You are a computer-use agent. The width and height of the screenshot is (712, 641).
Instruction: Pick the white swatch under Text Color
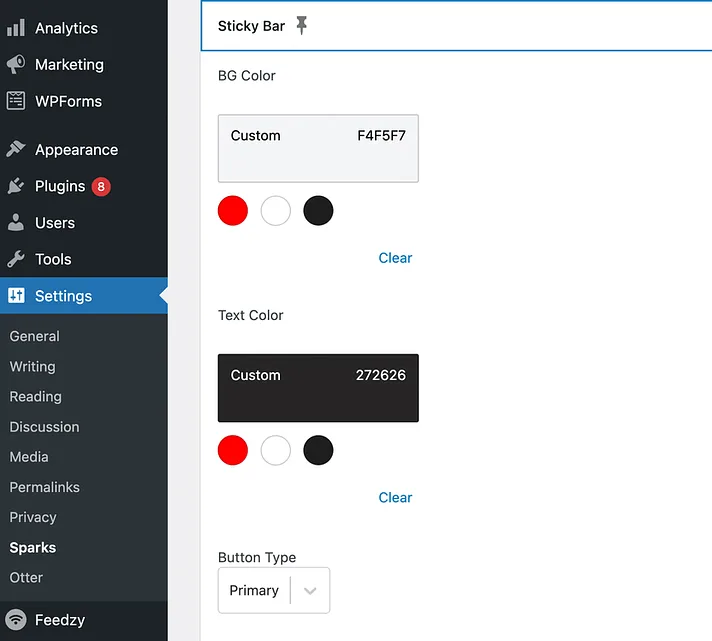(x=276, y=450)
